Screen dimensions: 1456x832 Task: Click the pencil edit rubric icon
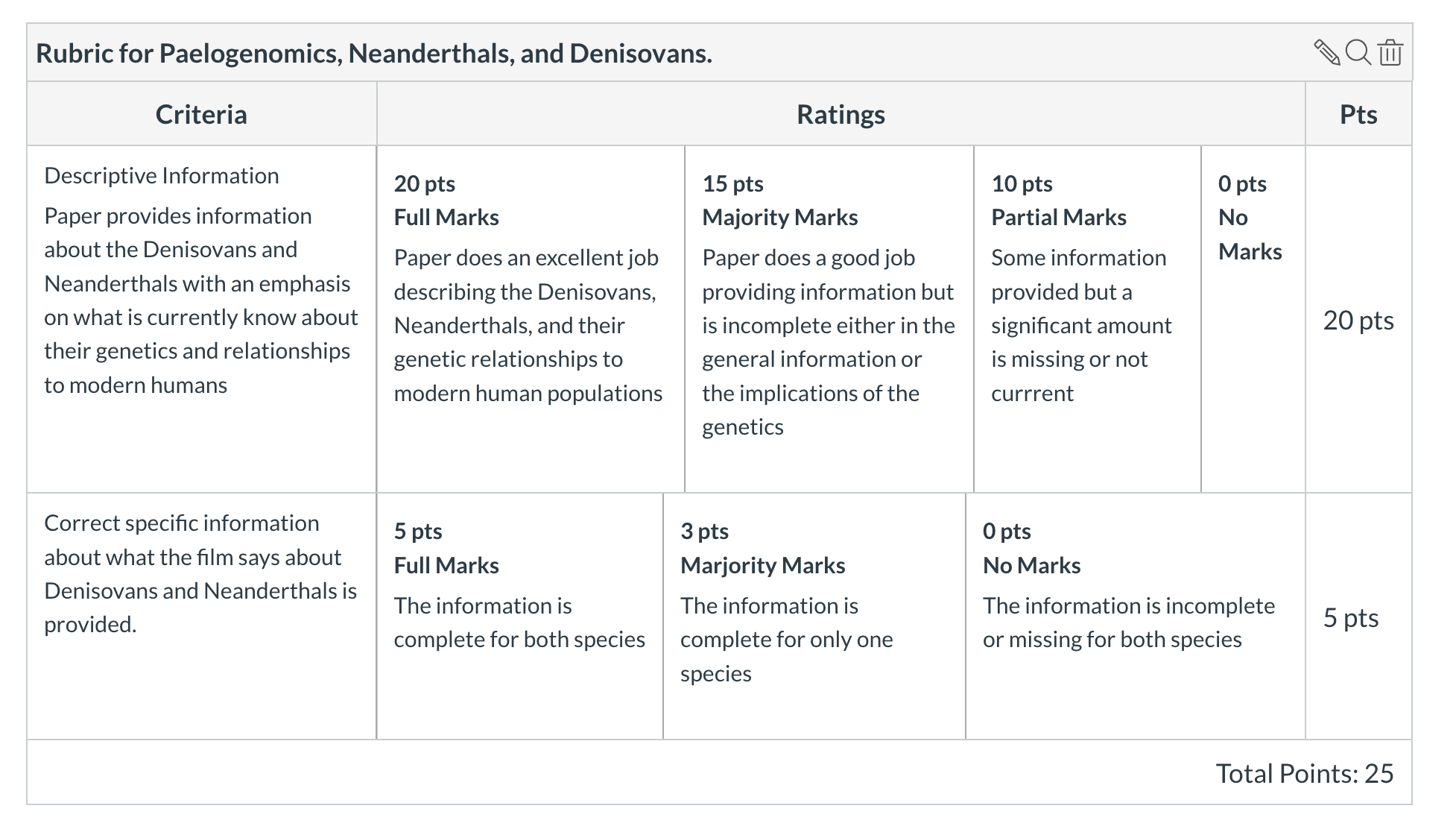[1326, 53]
